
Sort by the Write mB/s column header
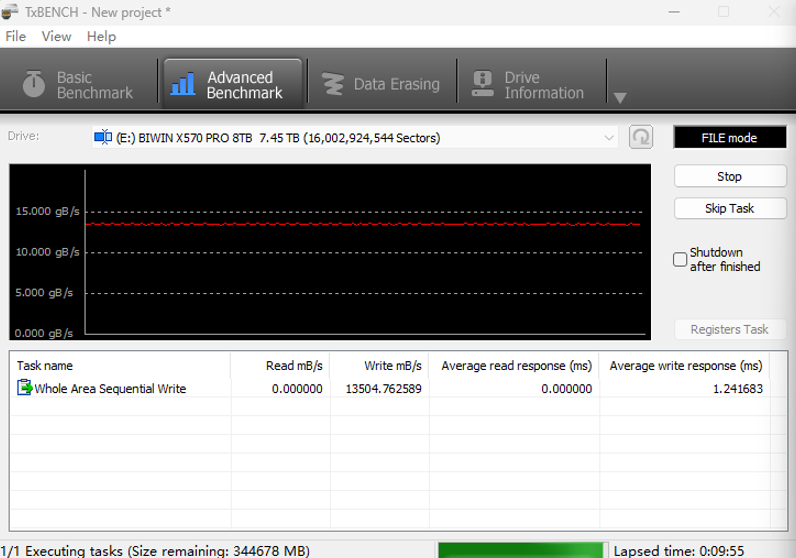pyautogui.click(x=379, y=366)
